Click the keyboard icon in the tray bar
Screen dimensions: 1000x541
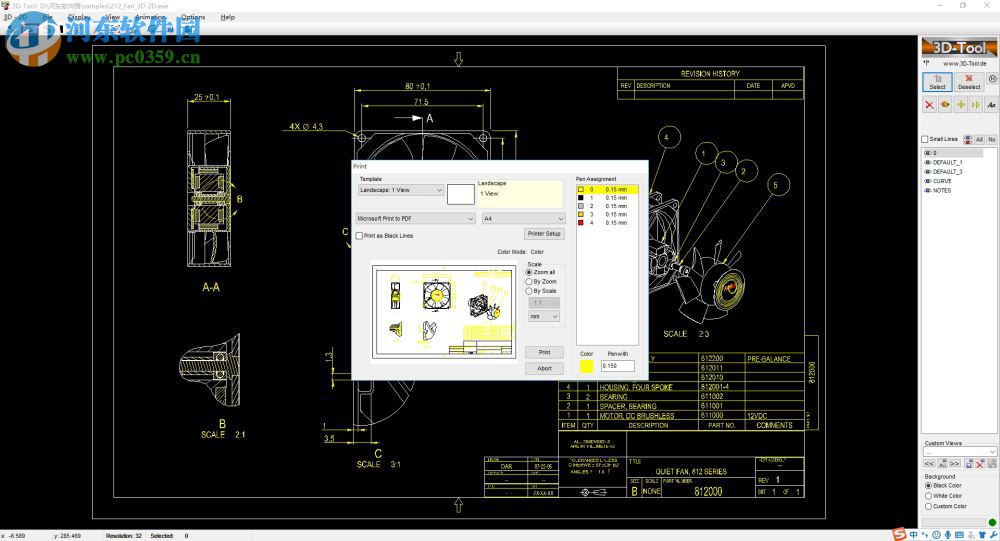pyautogui.click(x=959, y=535)
